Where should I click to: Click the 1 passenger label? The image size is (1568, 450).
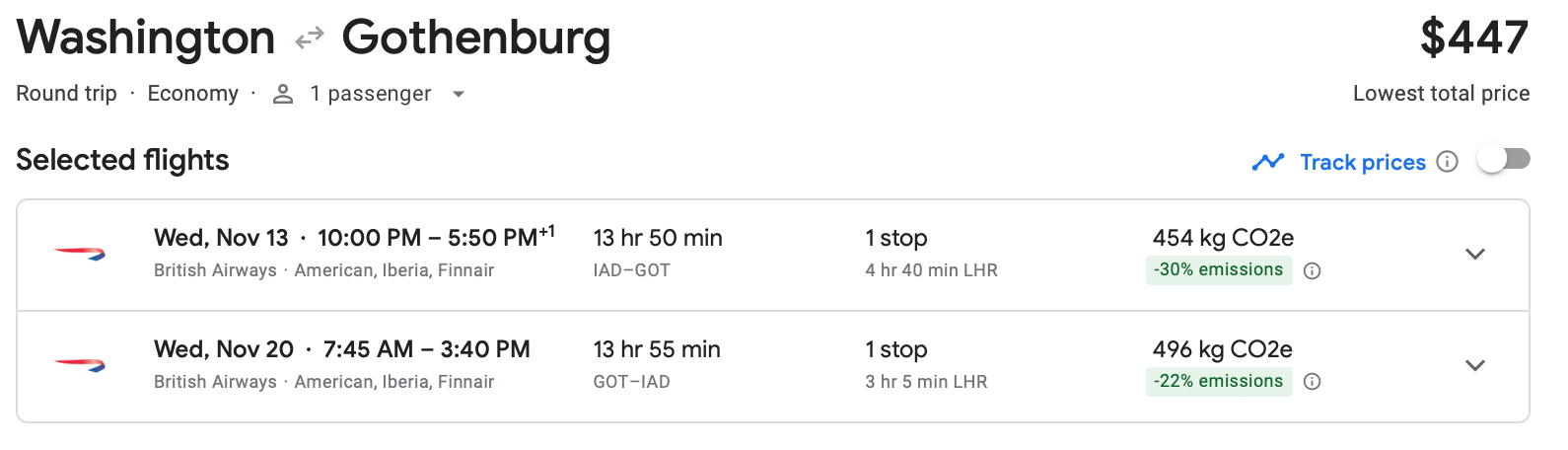tap(370, 94)
